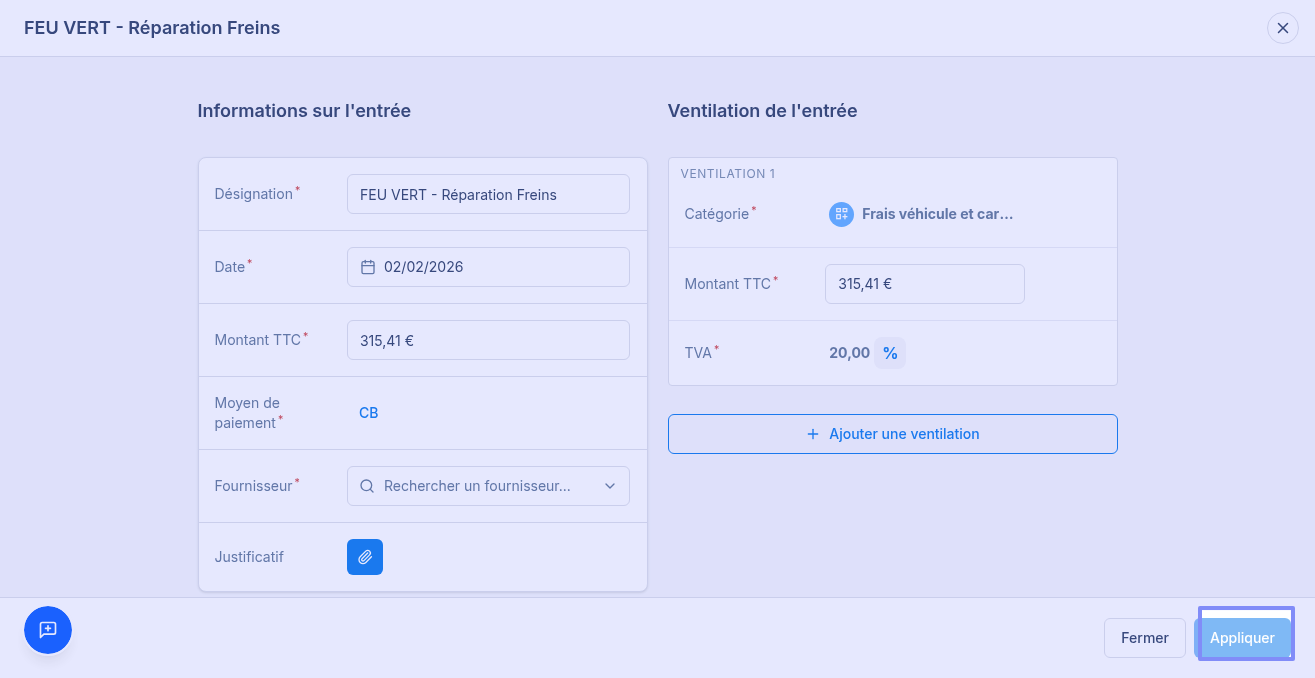Image resolution: width=1315 pixels, height=678 pixels.
Task: Toggle the TVA percent unit button
Action: tap(890, 353)
